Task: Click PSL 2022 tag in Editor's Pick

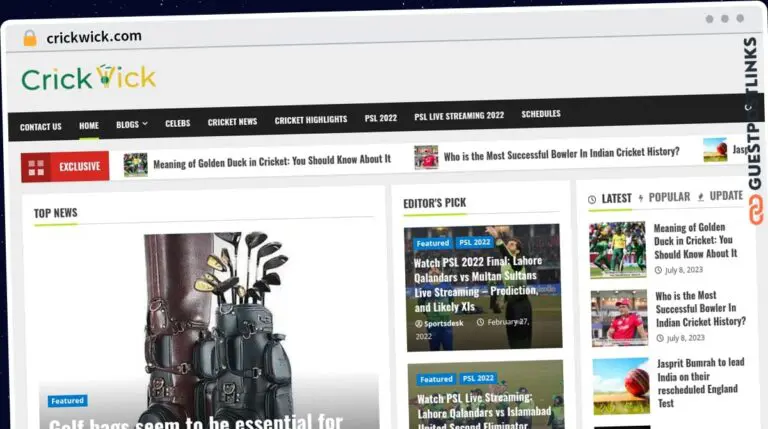Action: pyautogui.click(x=475, y=243)
